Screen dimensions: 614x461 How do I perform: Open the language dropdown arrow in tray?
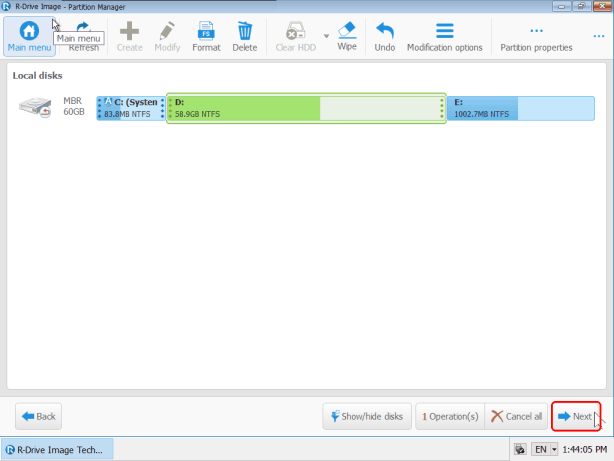[x=554, y=449]
